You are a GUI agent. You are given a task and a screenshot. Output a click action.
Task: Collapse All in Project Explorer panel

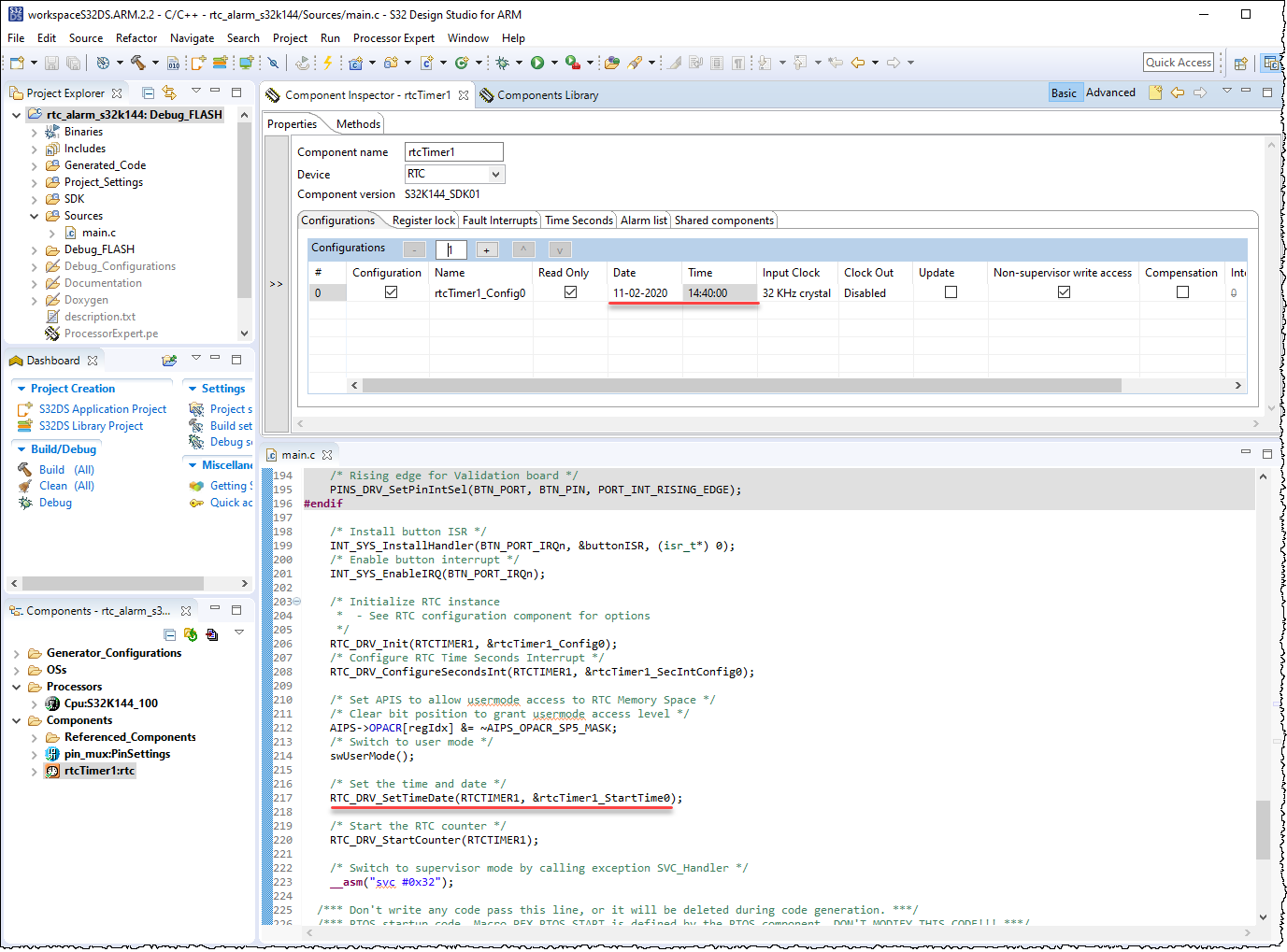148,92
